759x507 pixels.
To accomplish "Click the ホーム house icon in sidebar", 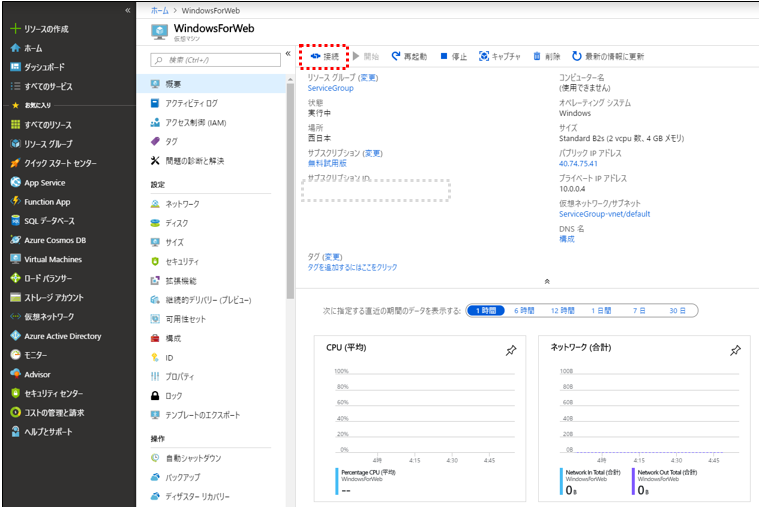I will (15, 48).
